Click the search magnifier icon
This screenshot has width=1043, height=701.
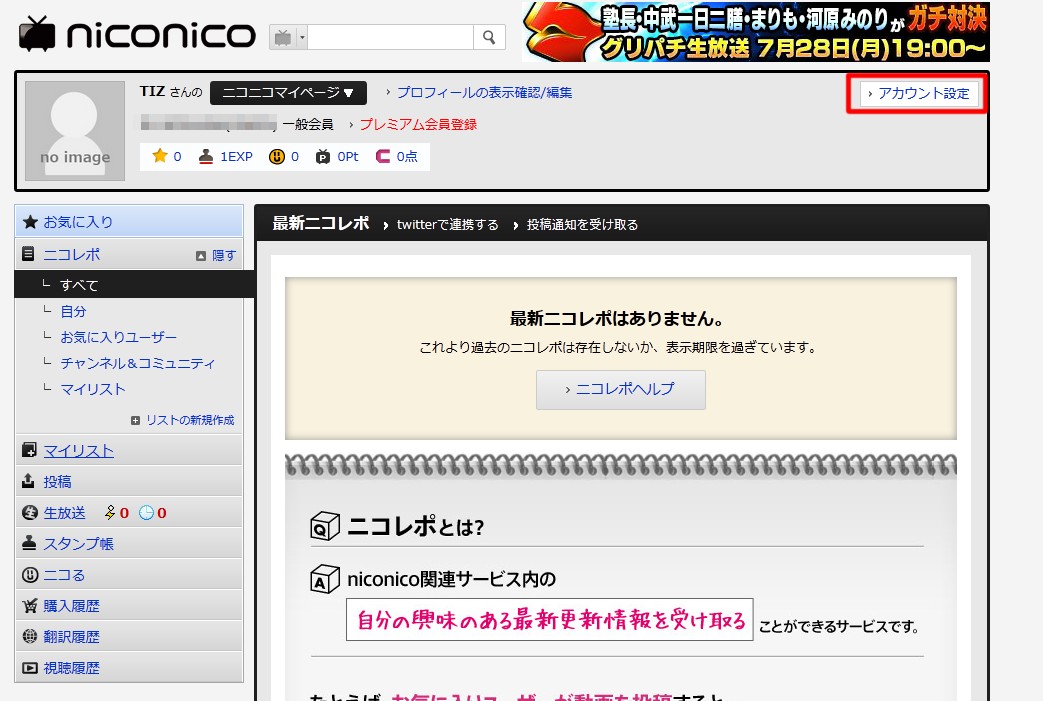point(488,37)
